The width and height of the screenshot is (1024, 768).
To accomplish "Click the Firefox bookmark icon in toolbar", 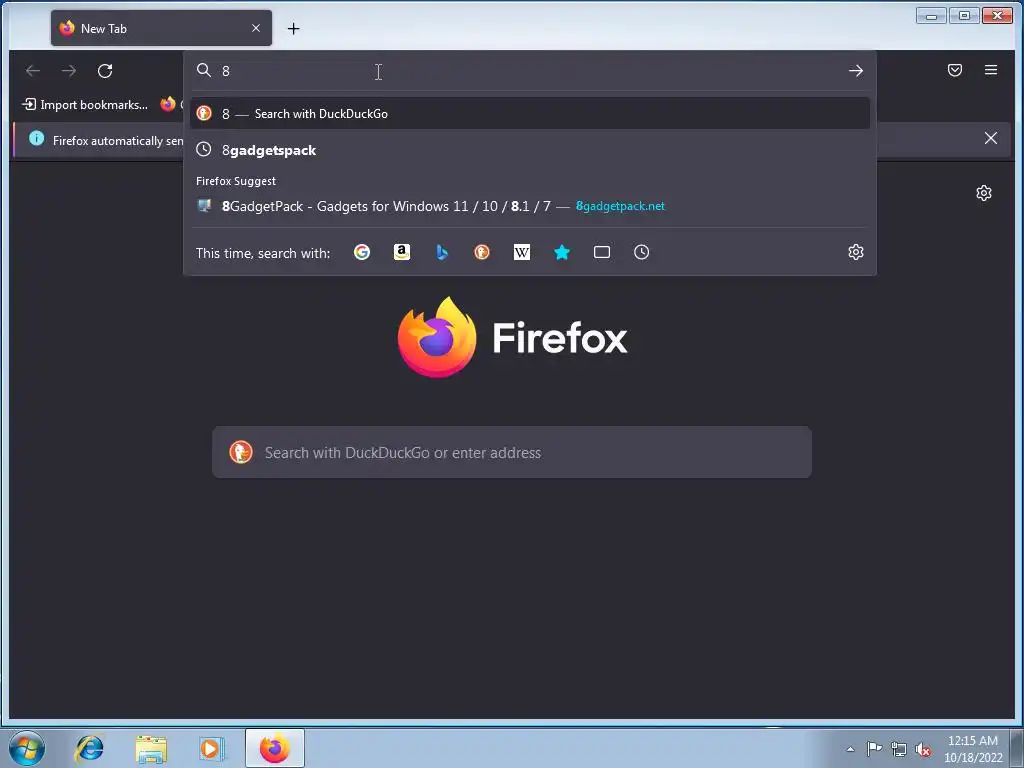I will tap(168, 104).
